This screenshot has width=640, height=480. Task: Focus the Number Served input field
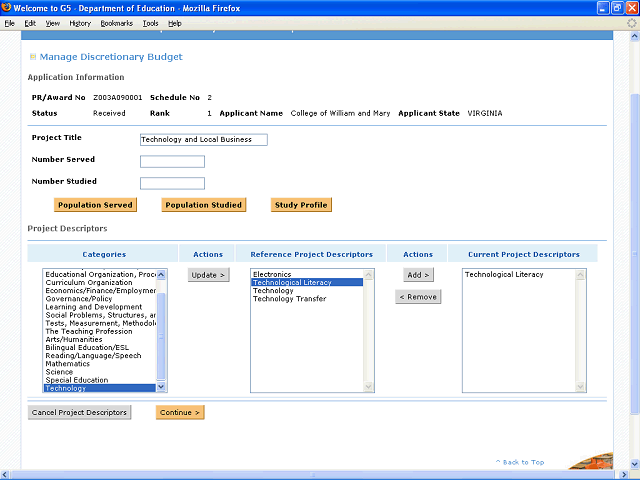(x=172, y=161)
